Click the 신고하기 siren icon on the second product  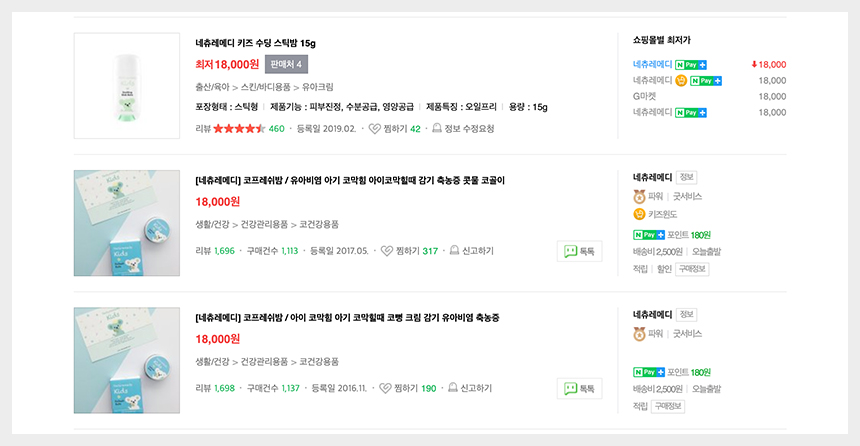tap(454, 251)
